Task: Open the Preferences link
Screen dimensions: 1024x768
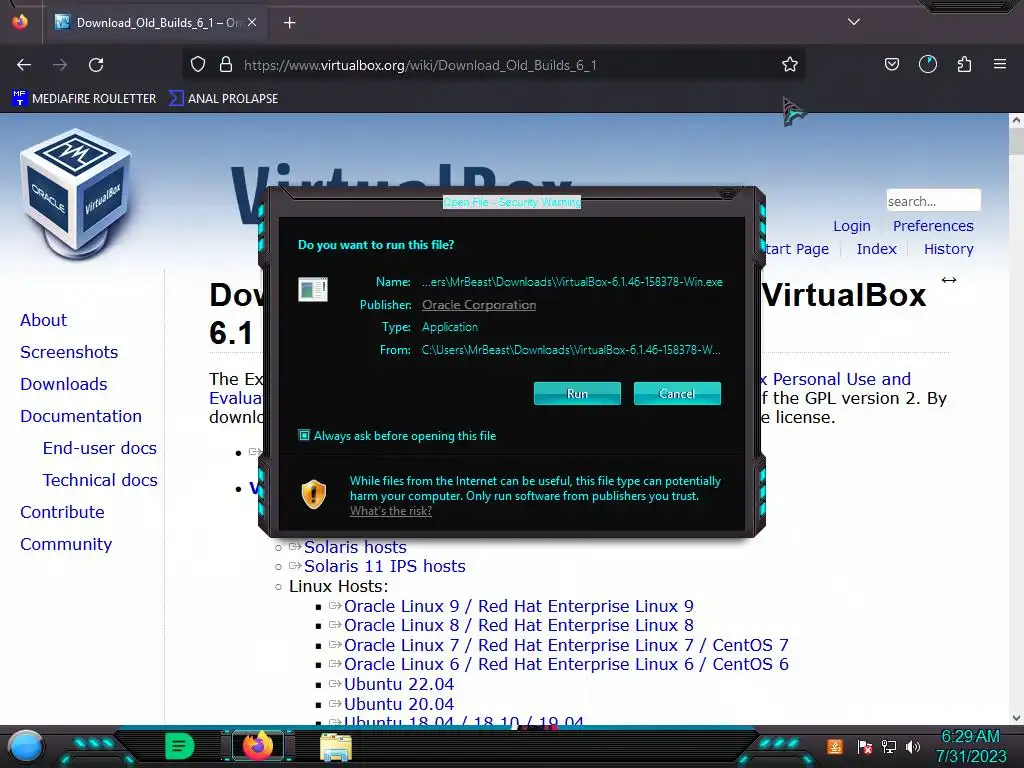Action: point(933,226)
